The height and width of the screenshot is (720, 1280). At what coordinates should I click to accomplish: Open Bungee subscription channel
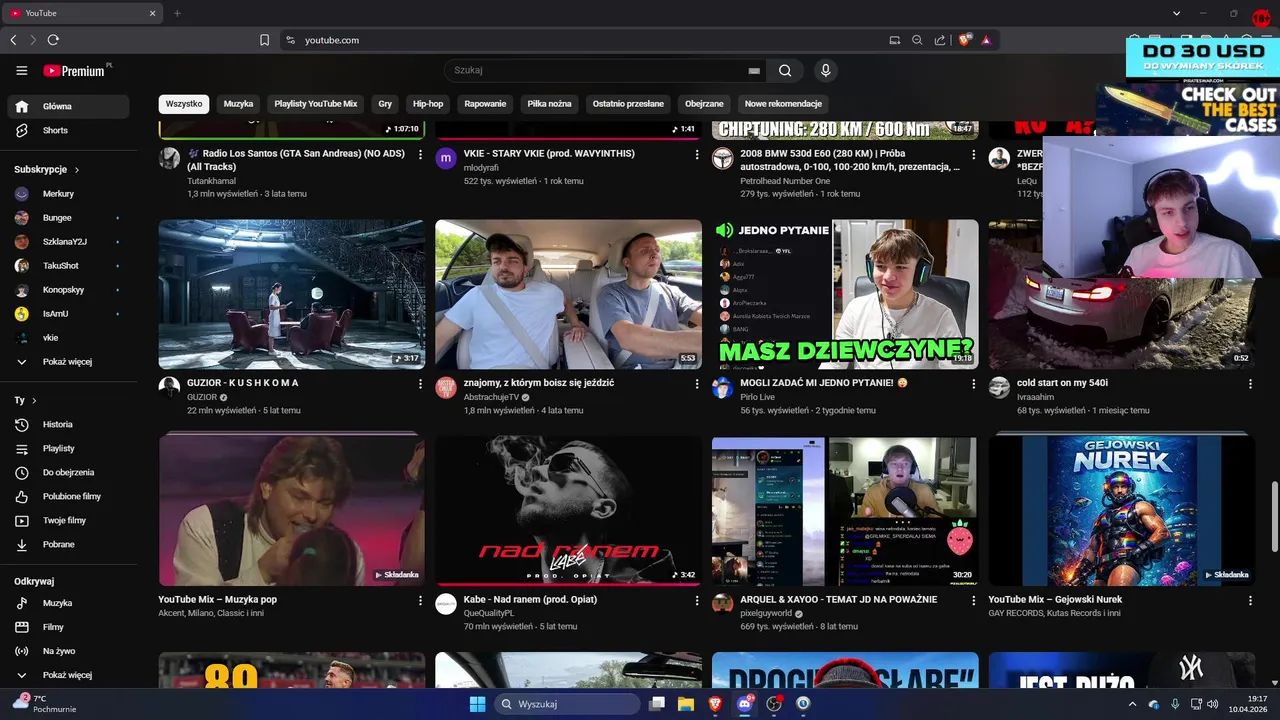[x=68, y=218]
